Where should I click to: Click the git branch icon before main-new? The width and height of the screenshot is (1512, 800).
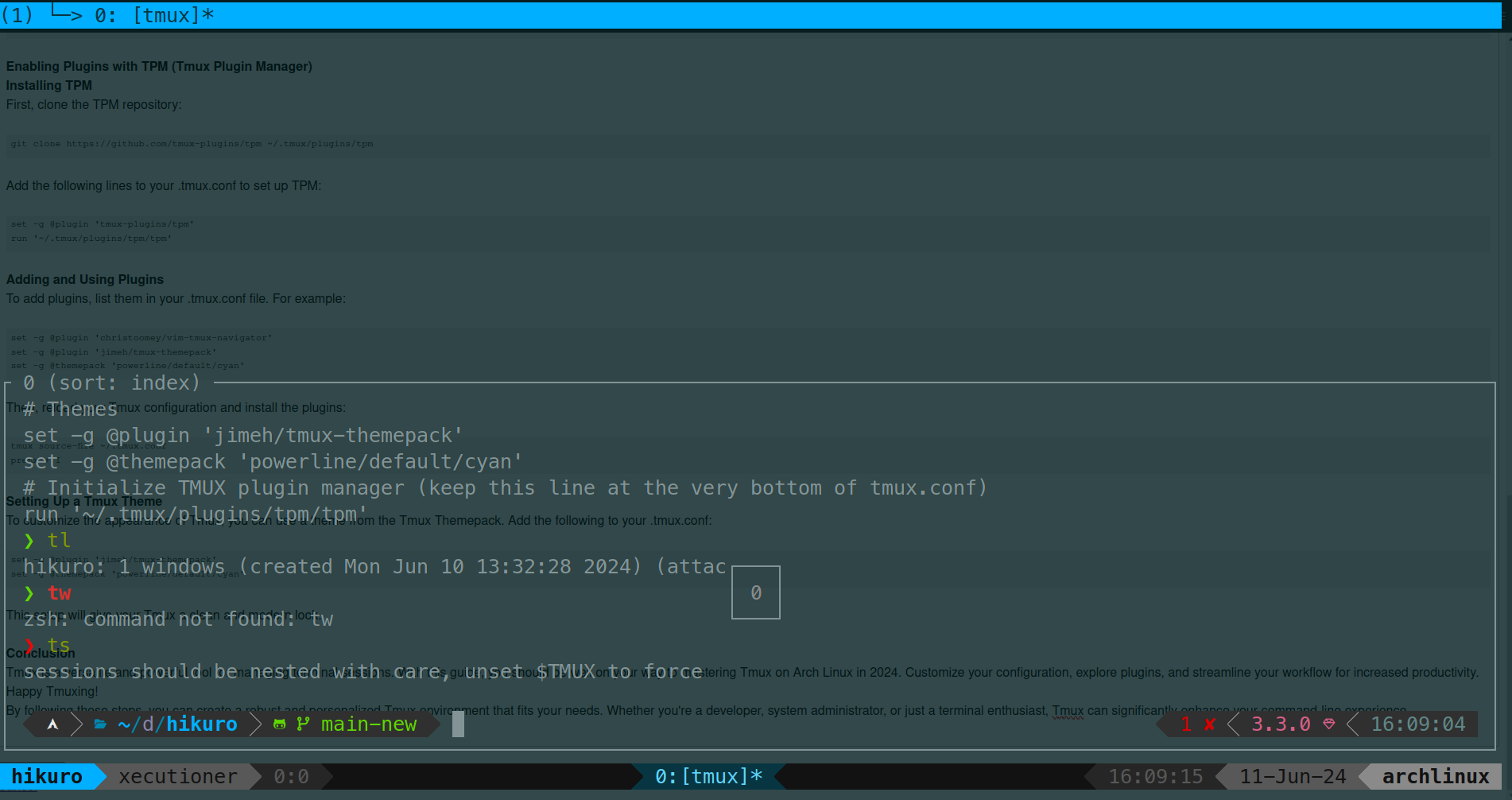[x=303, y=724]
